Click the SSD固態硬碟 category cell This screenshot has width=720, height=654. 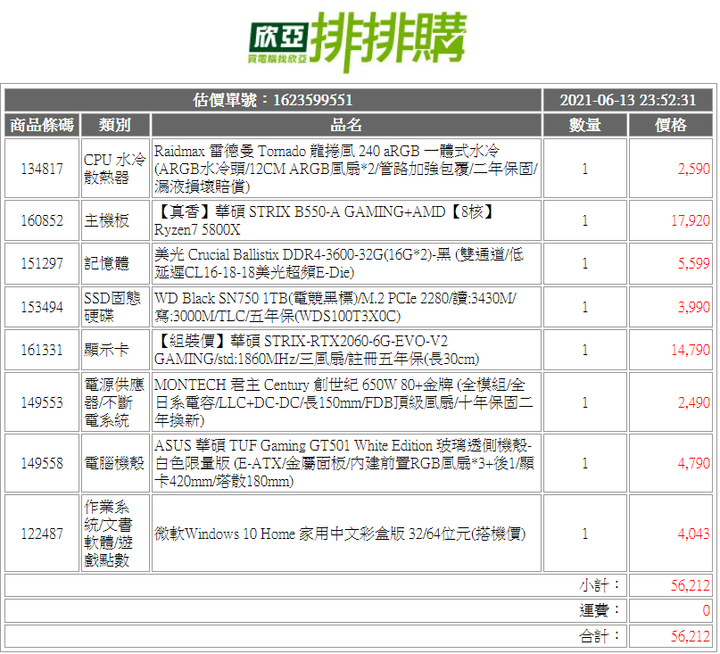point(115,307)
